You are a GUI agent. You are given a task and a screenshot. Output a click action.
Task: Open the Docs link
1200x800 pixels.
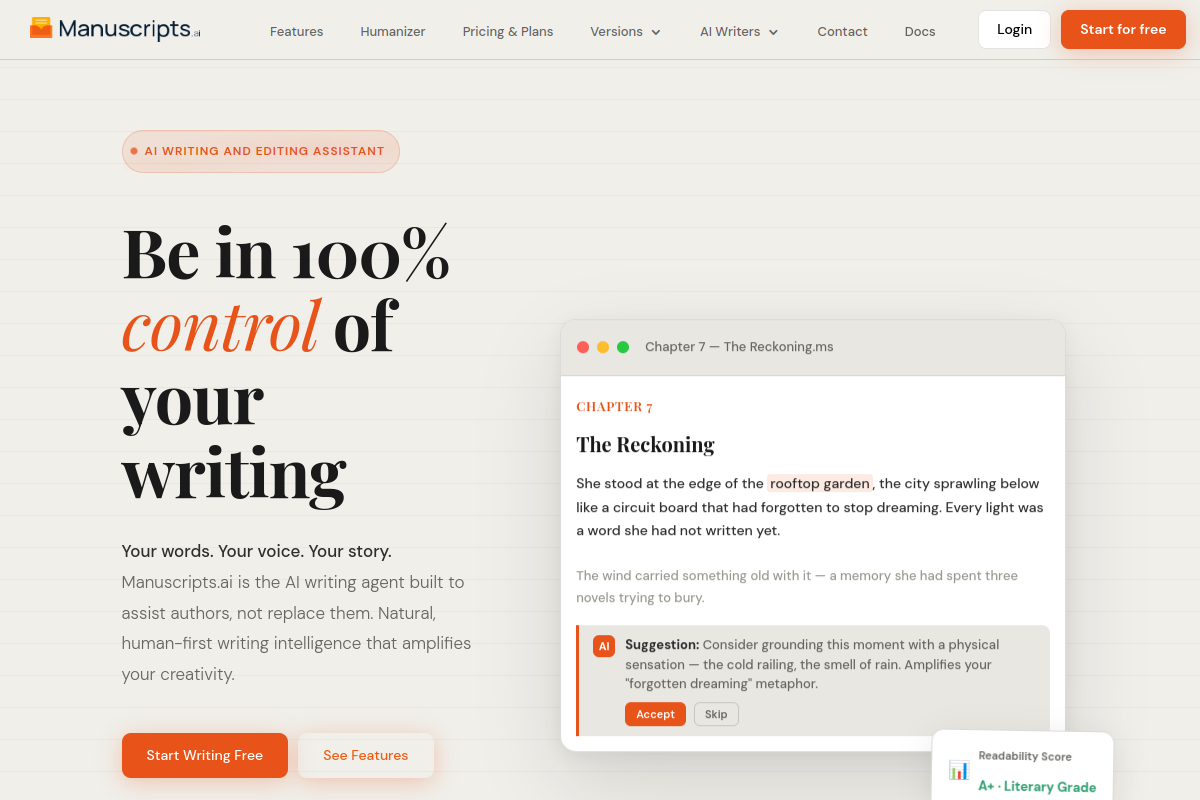tap(920, 31)
